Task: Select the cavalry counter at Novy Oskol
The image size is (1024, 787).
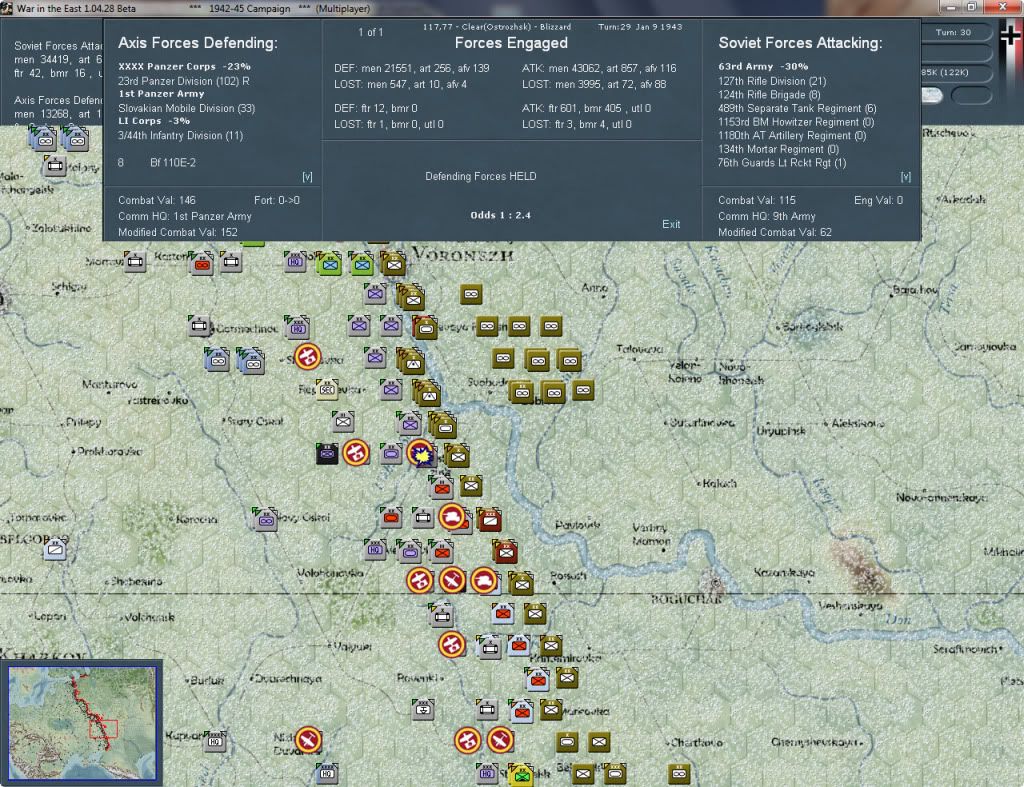Action: point(266,520)
